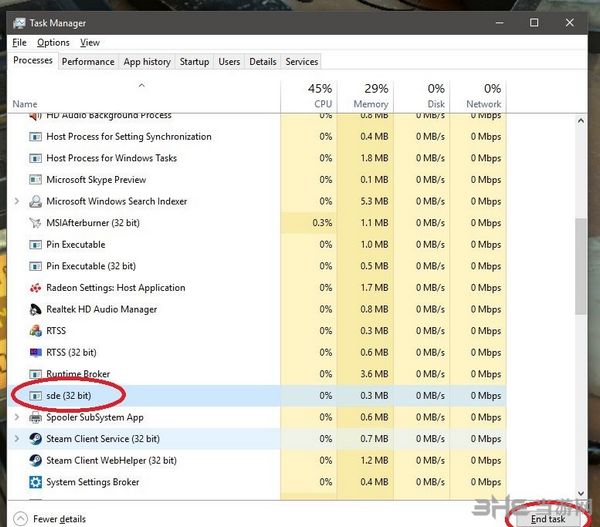This screenshot has width=600, height=527.
Task: Sort by the Network column header
Action: 478,96
